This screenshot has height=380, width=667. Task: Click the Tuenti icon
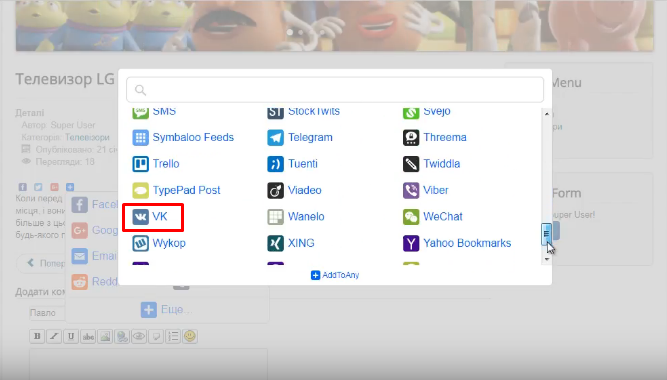coord(276,164)
